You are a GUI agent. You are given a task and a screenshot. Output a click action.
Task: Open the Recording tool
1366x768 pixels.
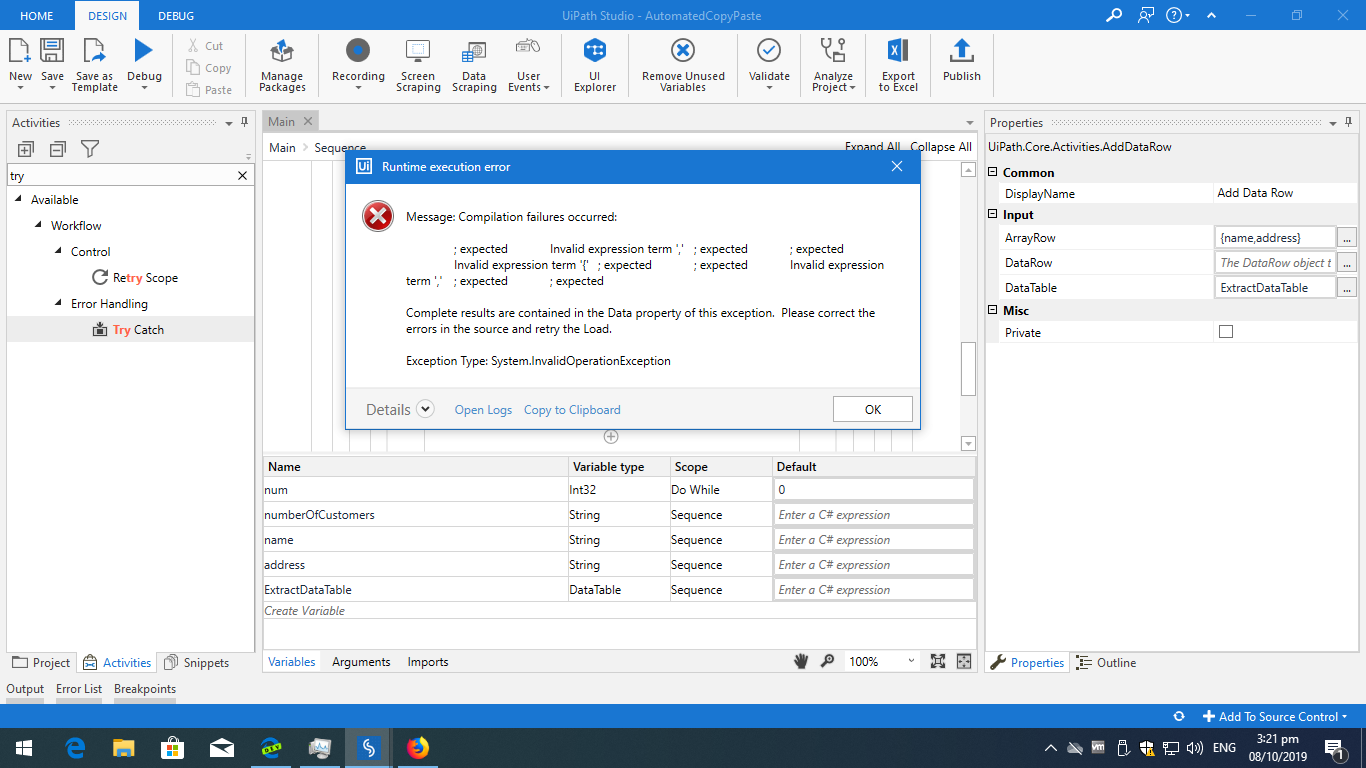tap(358, 65)
